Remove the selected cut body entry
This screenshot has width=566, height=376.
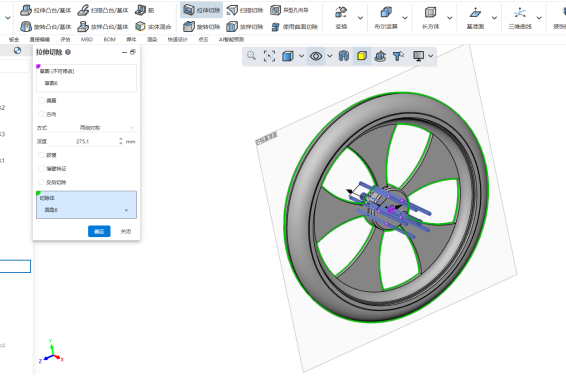pyautogui.click(x=126, y=210)
